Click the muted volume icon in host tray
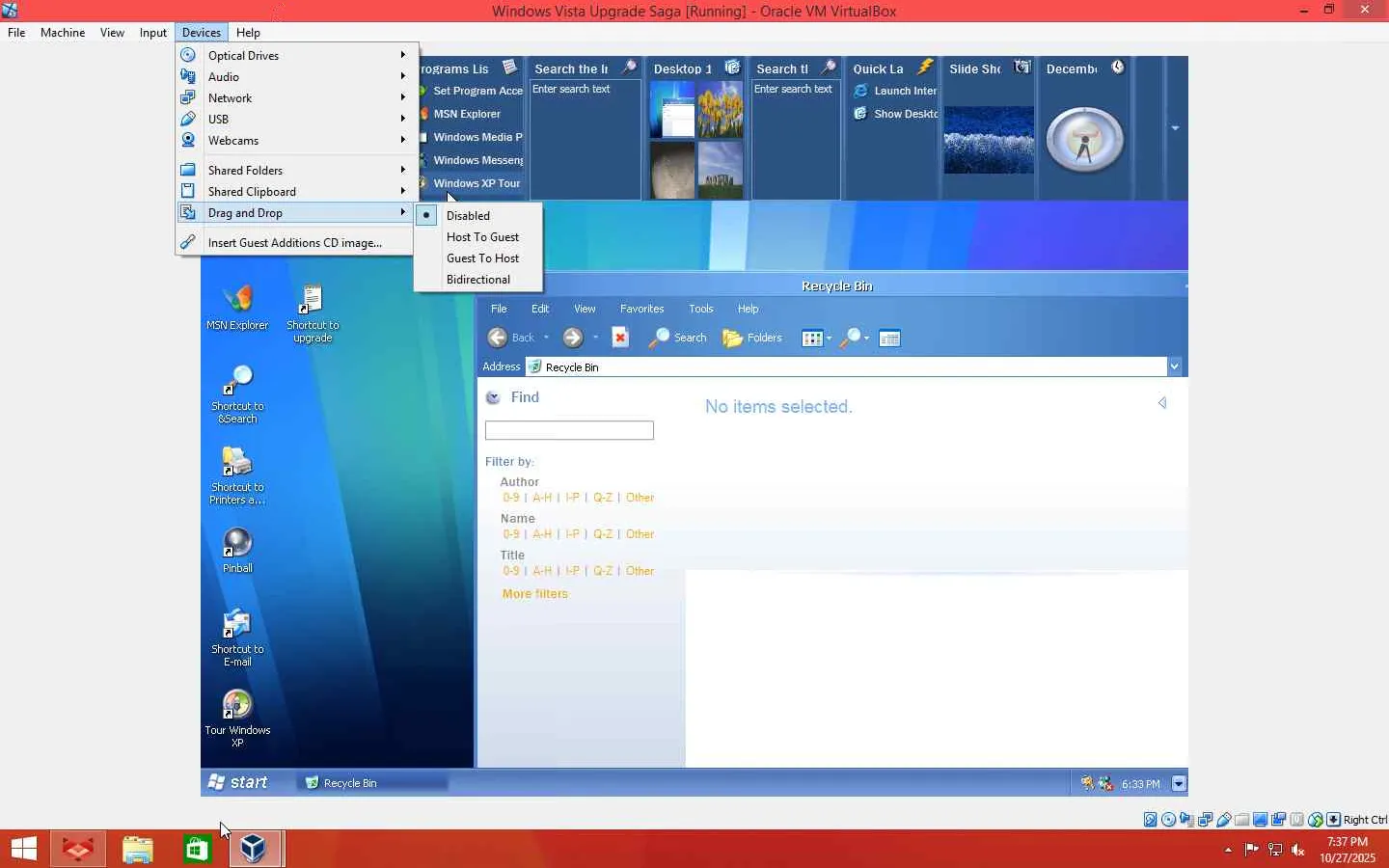The width and height of the screenshot is (1389, 868). pos(1298,850)
